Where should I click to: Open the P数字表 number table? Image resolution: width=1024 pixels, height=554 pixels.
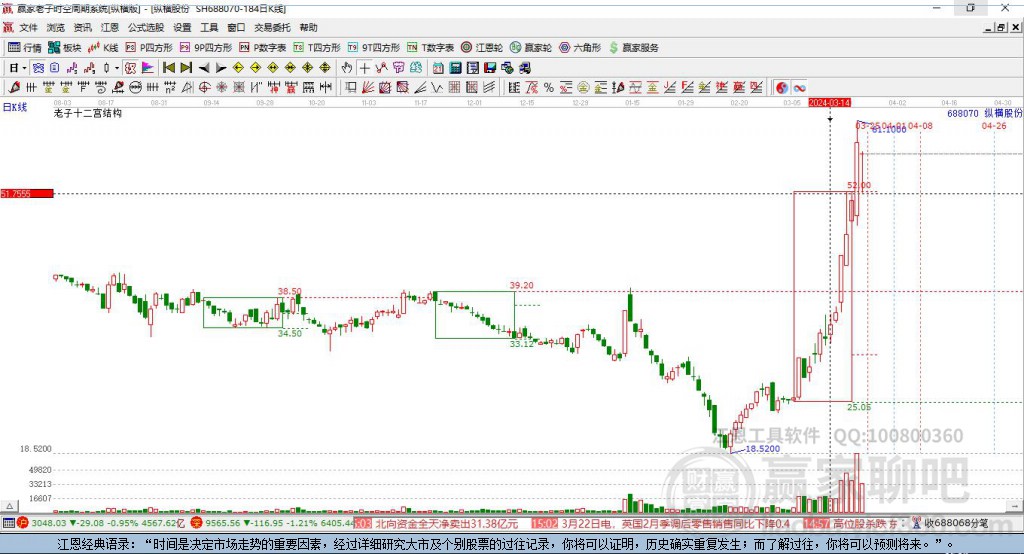click(263, 48)
